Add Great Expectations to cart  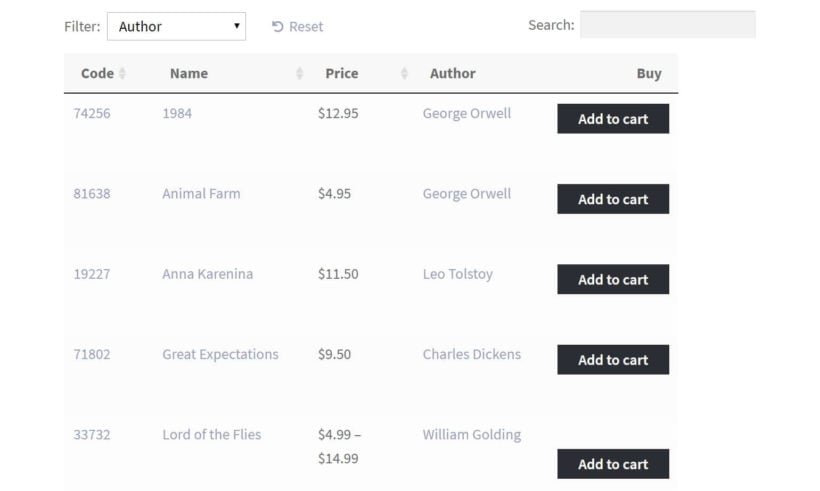613,359
